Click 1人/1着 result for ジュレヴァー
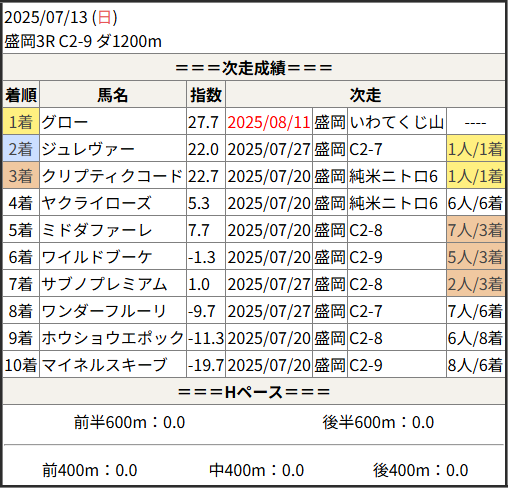Viewport: 508px width, 488px height. 475,149
